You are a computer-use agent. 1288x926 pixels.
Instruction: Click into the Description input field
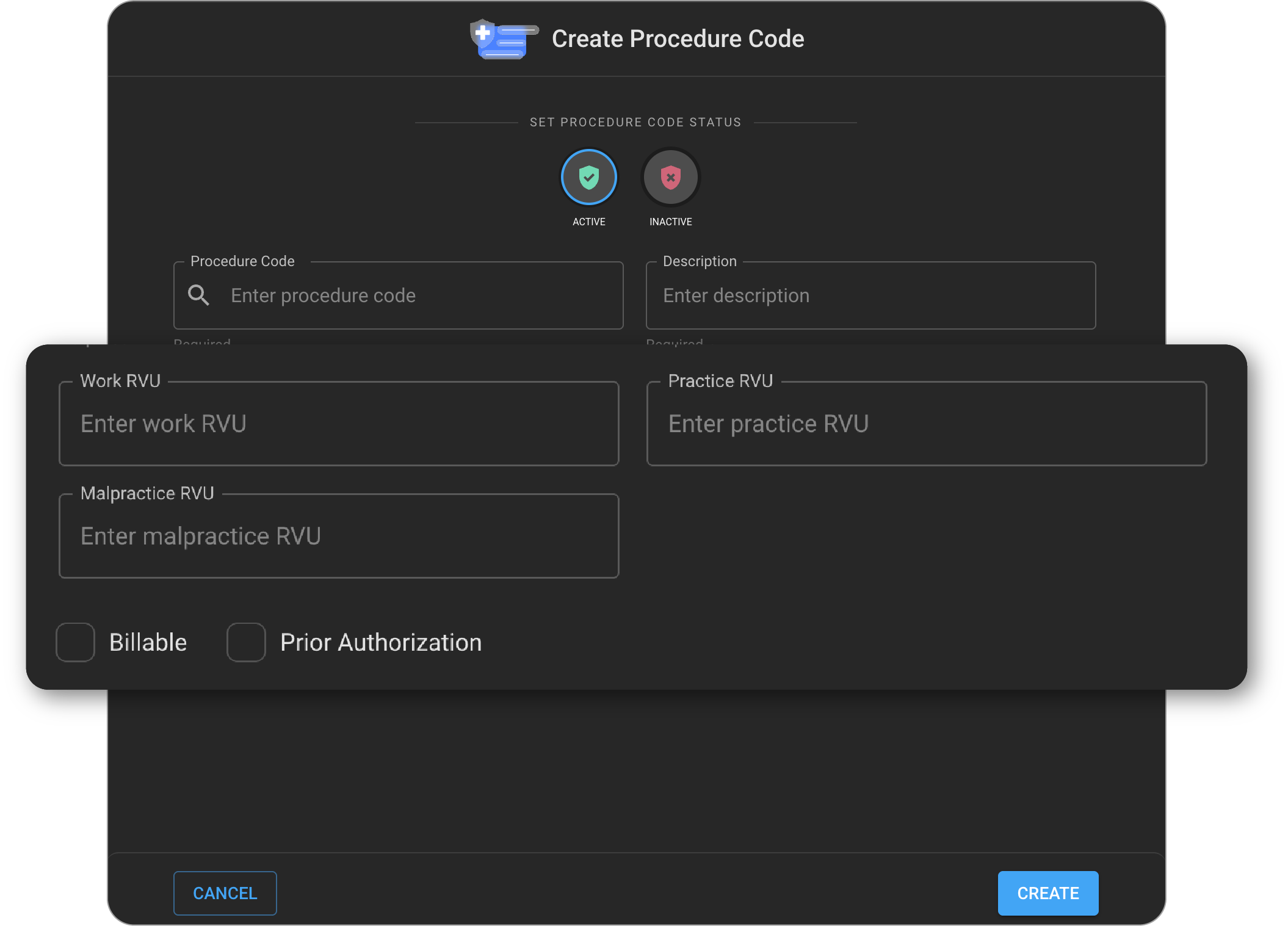pos(870,295)
